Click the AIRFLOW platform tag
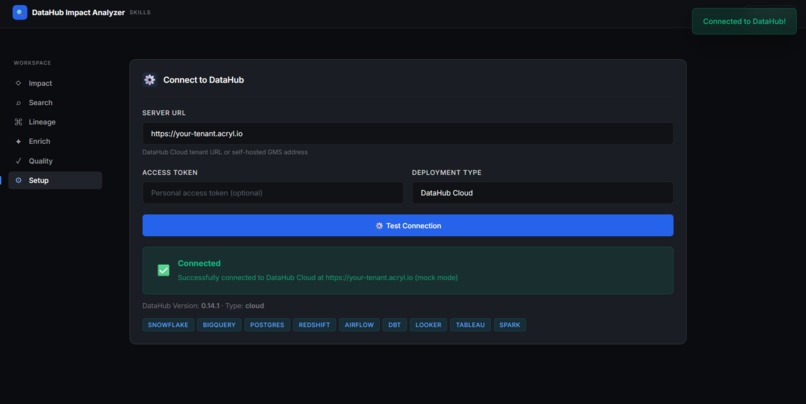 (x=359, y=325)
